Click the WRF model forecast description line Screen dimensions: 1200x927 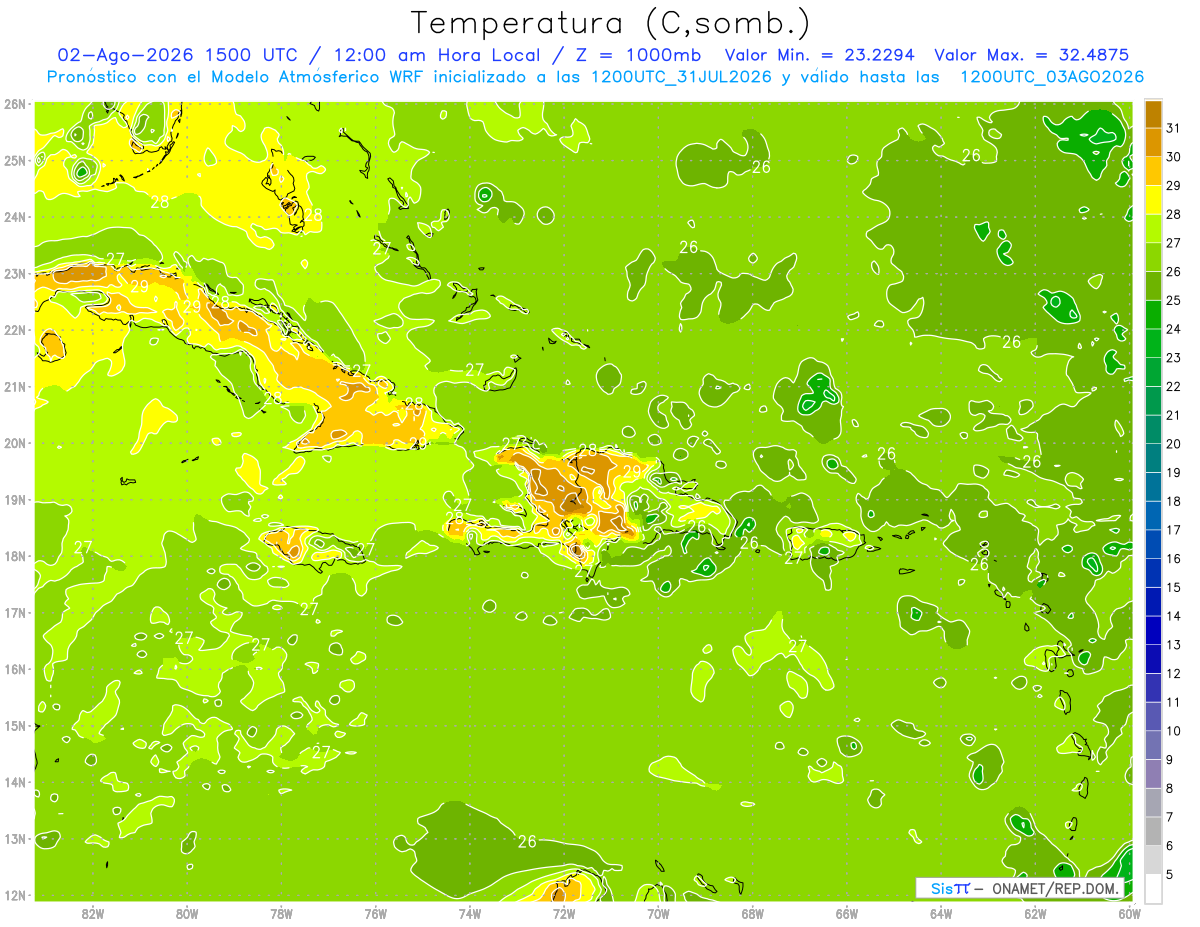point(596,76)
